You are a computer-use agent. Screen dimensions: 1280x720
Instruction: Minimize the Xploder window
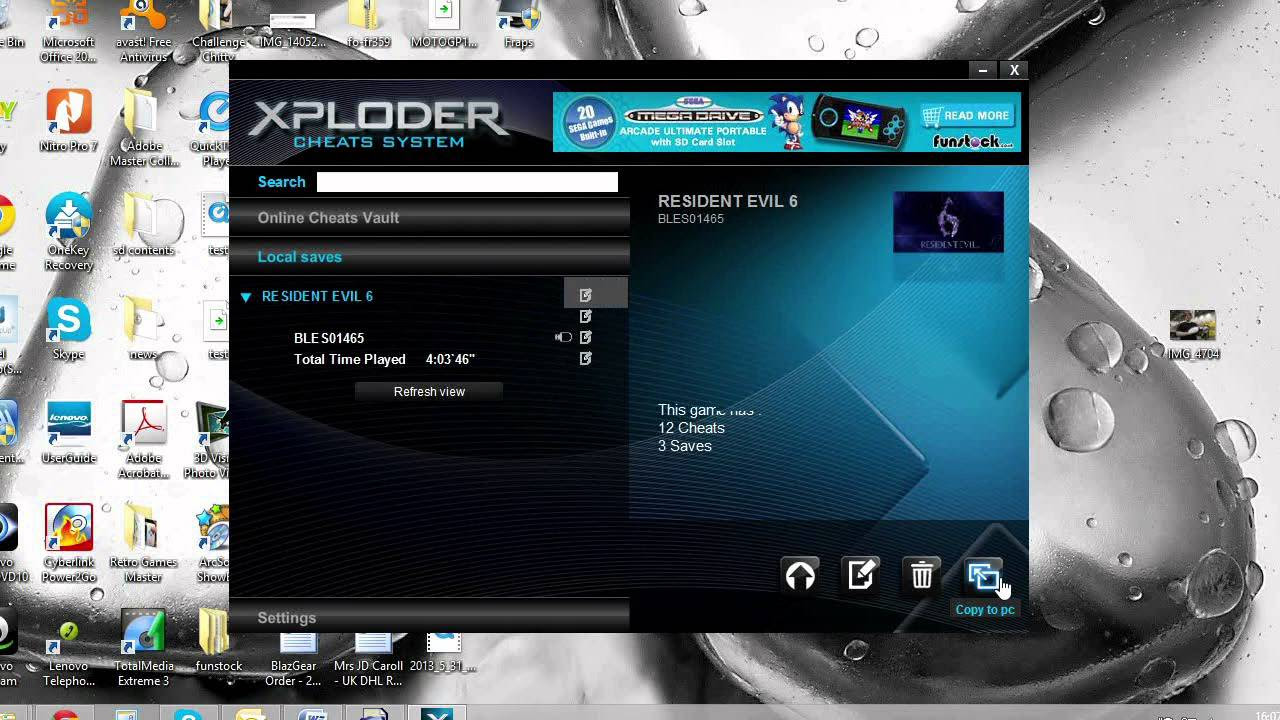click(983, 70)
